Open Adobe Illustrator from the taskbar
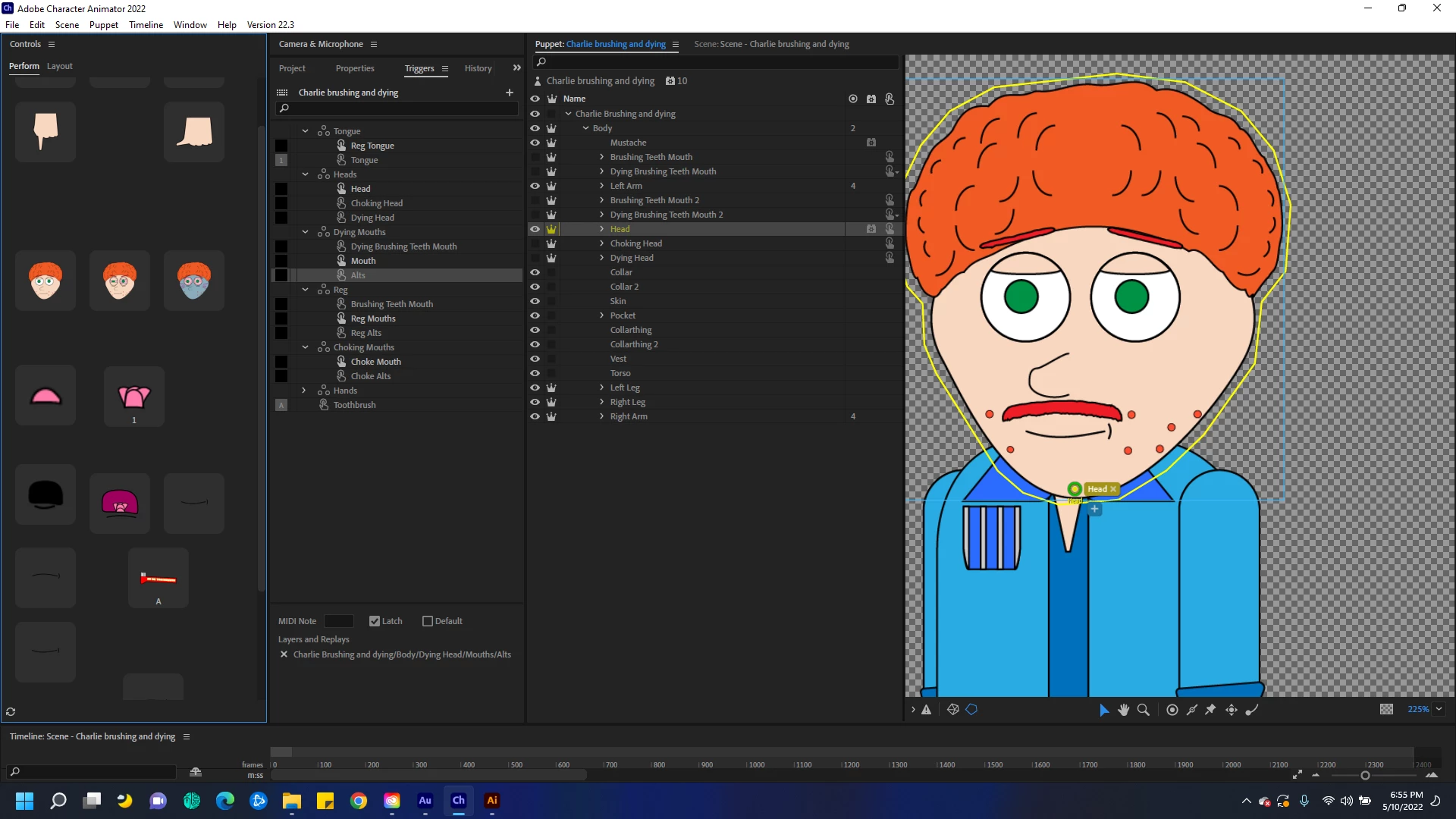Screen dimensions: 1456x819 (491, 801)
